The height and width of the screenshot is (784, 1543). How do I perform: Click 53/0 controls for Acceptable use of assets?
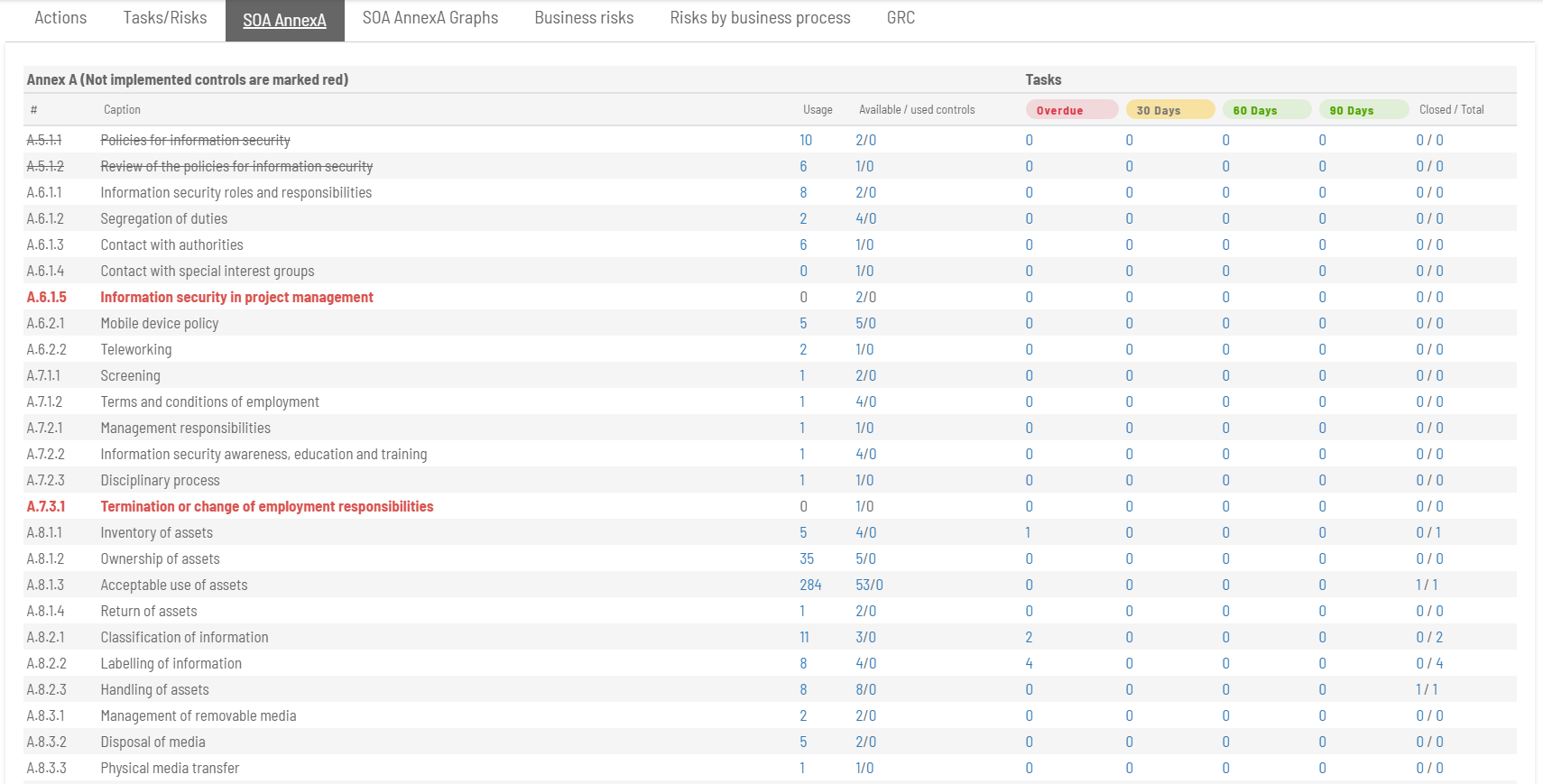869,586
